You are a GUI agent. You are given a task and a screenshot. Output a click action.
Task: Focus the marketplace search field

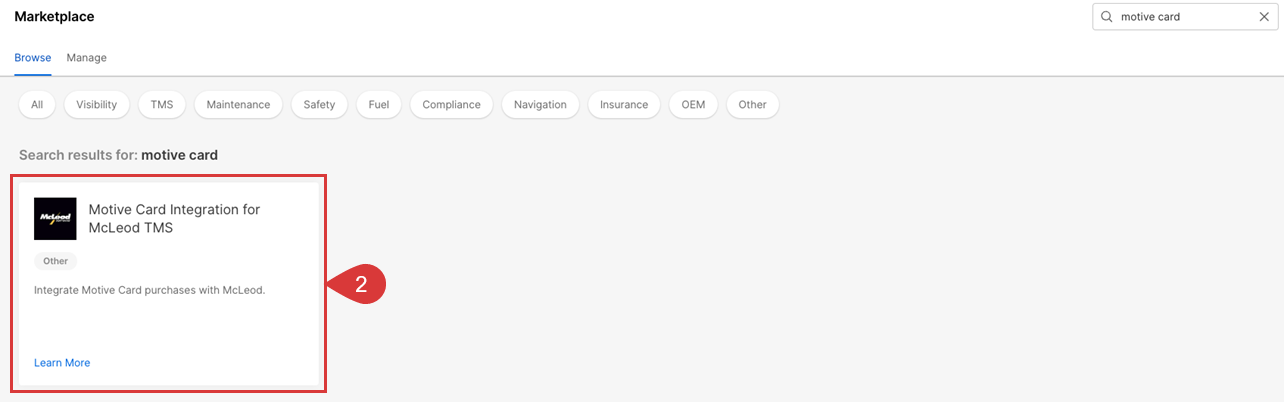[x=1183, y=17]
